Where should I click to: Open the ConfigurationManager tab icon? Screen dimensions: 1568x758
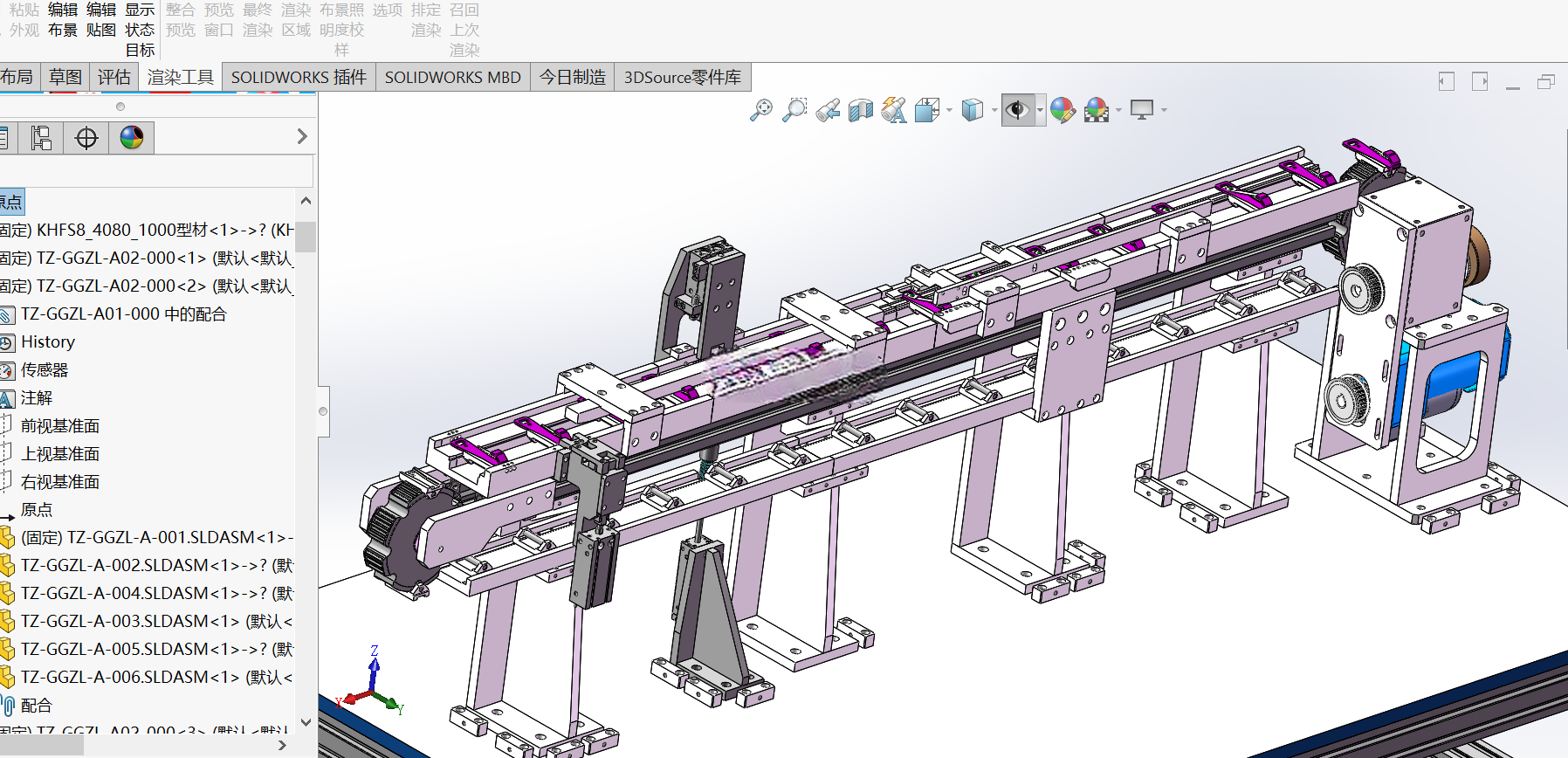[41, 138]
